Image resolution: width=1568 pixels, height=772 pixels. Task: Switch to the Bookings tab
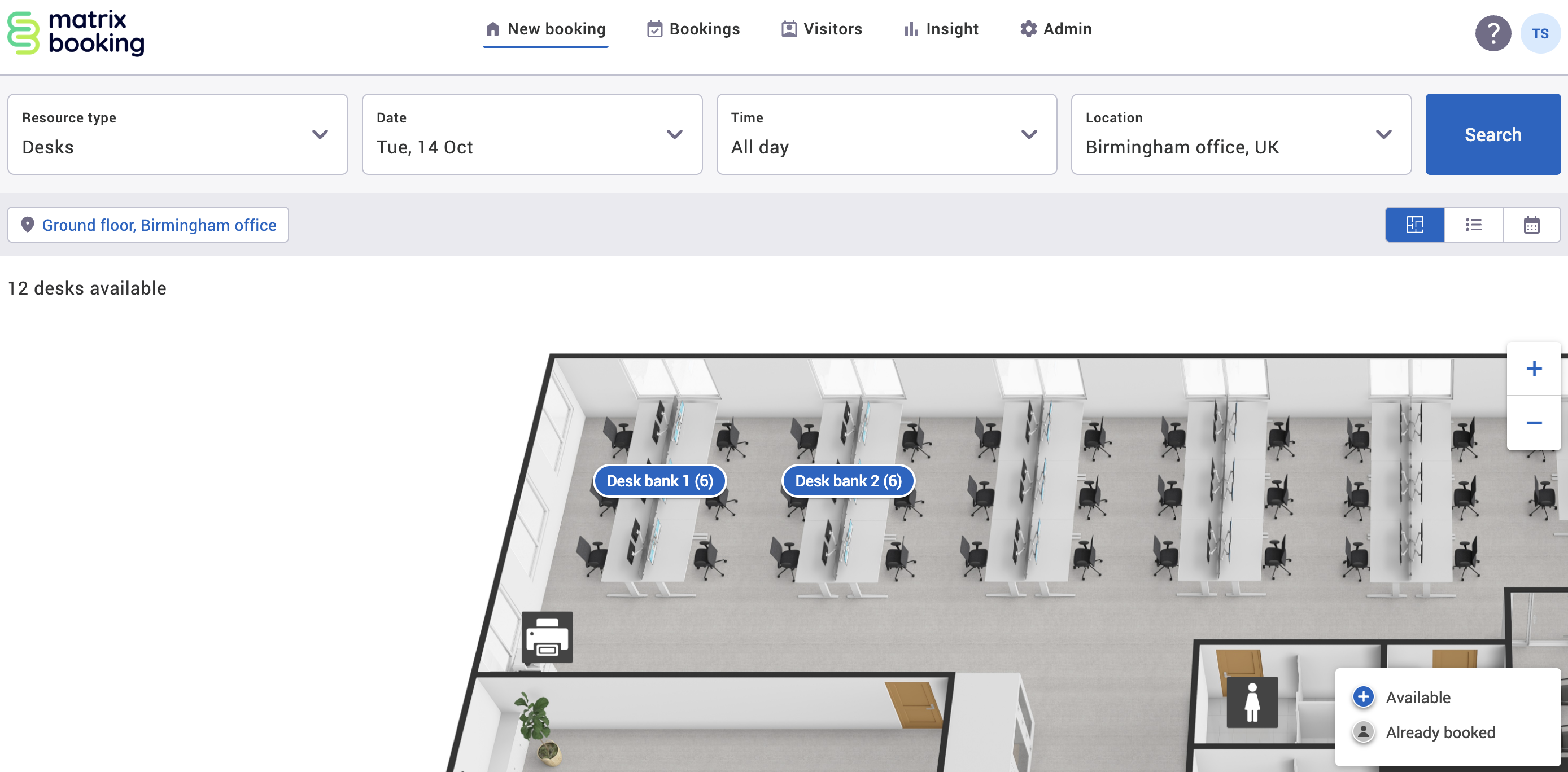coord(693,29)
